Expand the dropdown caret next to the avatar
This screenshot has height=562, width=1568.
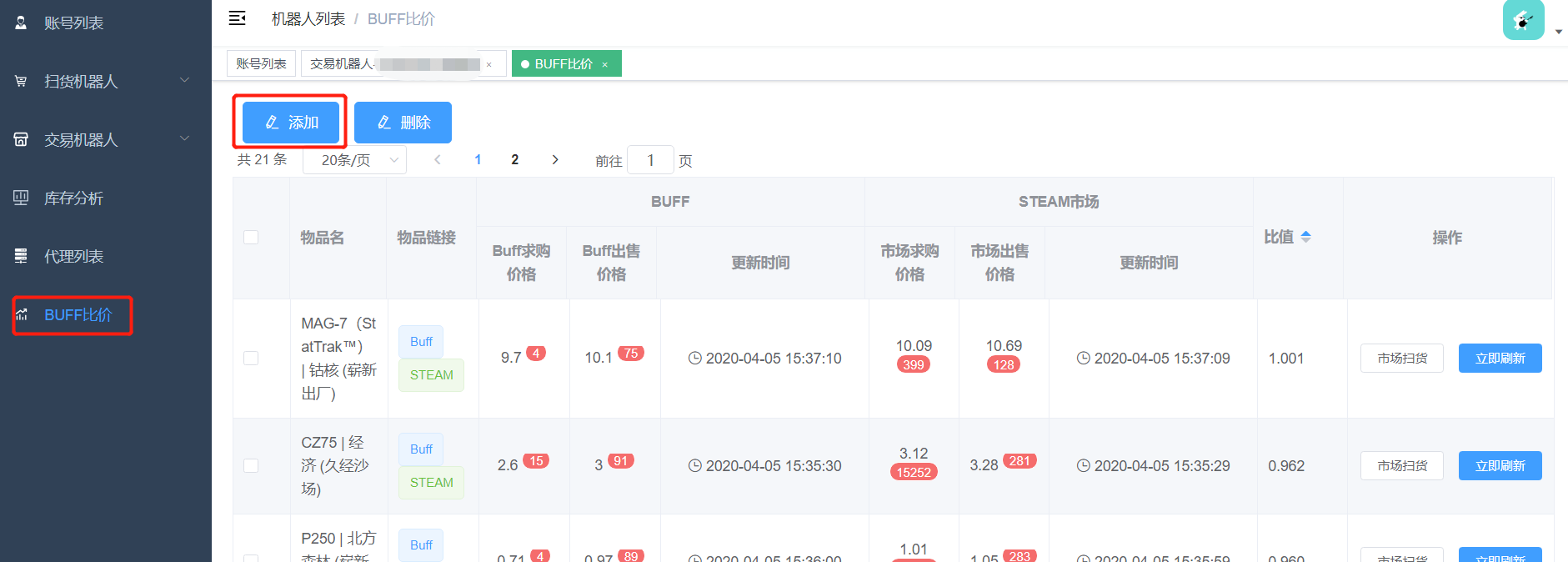coord(1559,32)
